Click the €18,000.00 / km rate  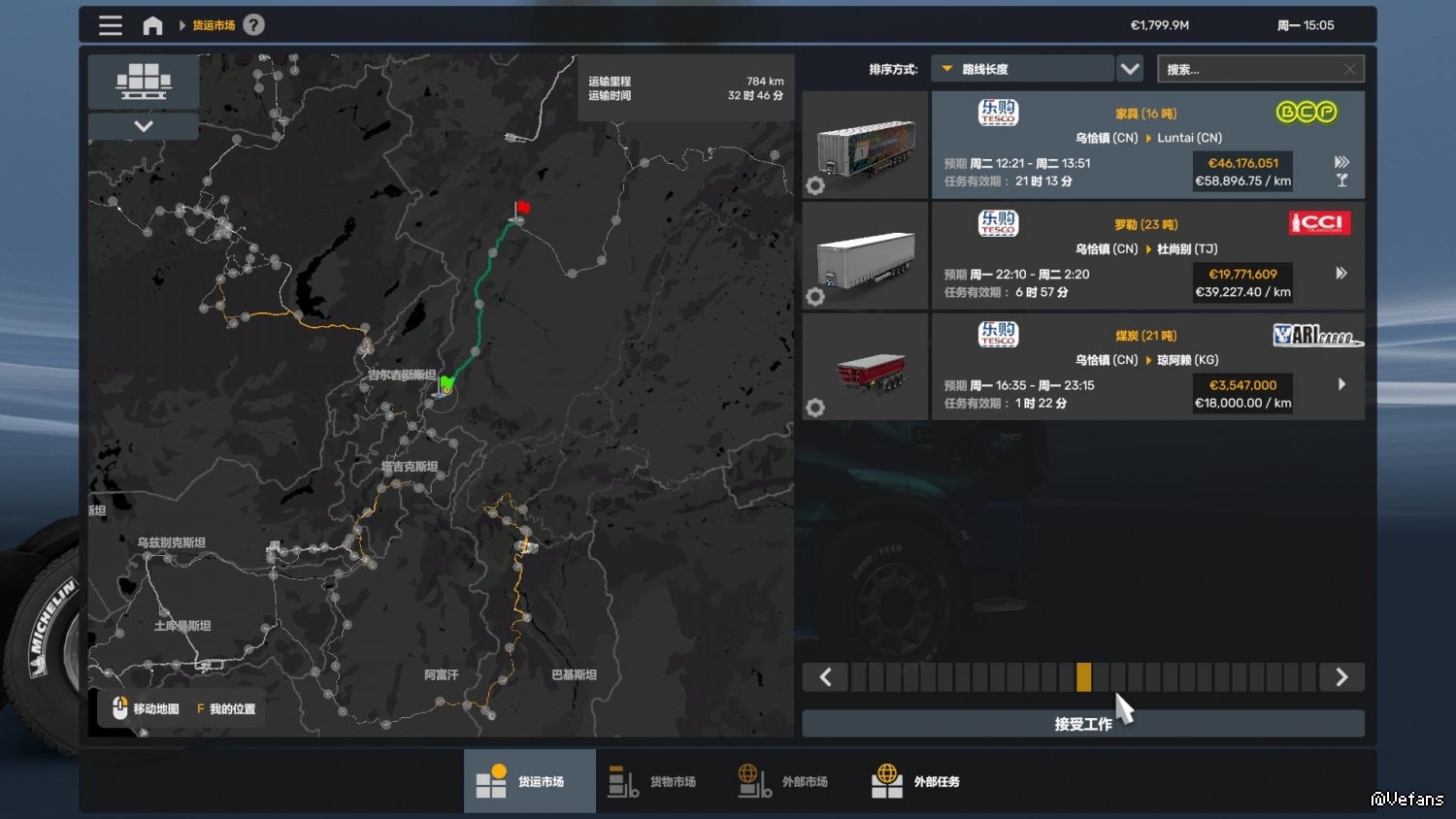coord(1243,404)
